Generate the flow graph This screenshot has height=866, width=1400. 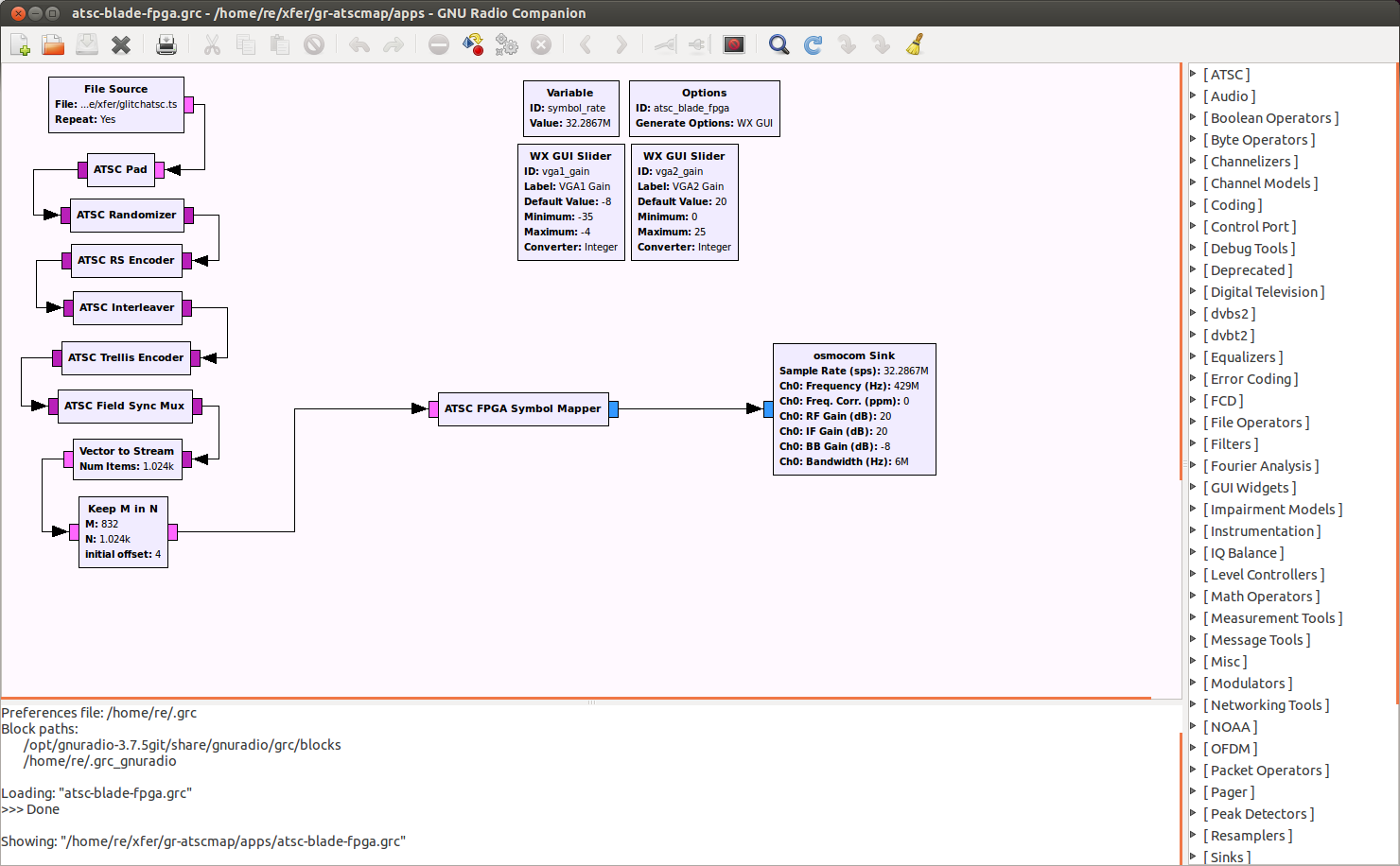473,44
